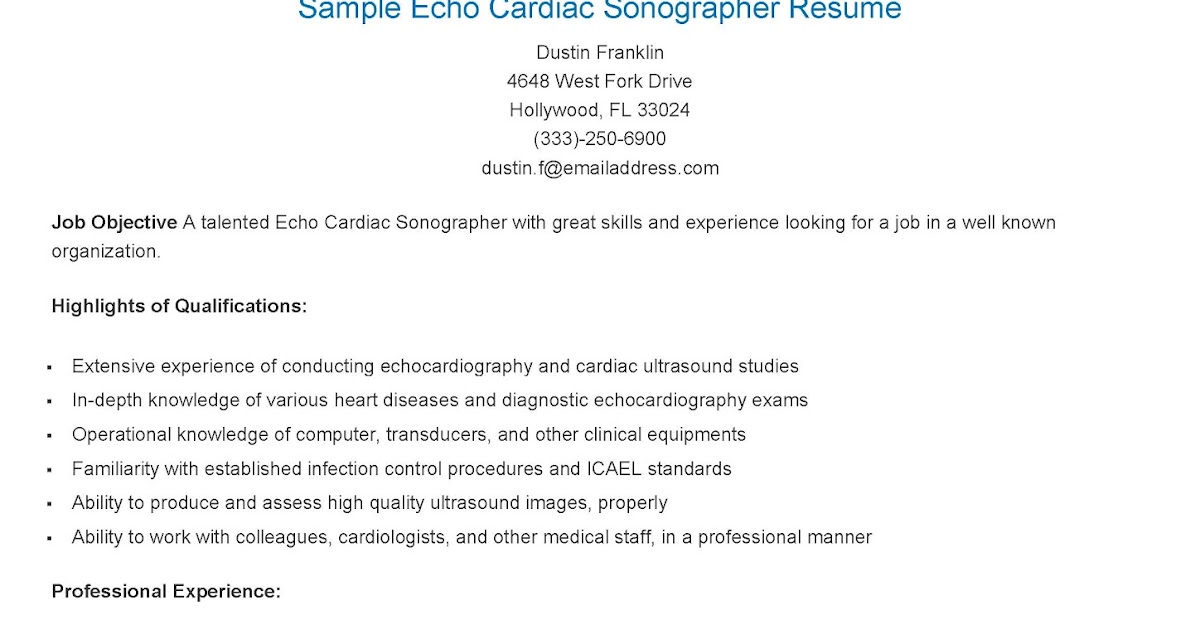Screen dimensions: 1200x630
Task: Click the Job Objective heading
Action: [114, 222]
